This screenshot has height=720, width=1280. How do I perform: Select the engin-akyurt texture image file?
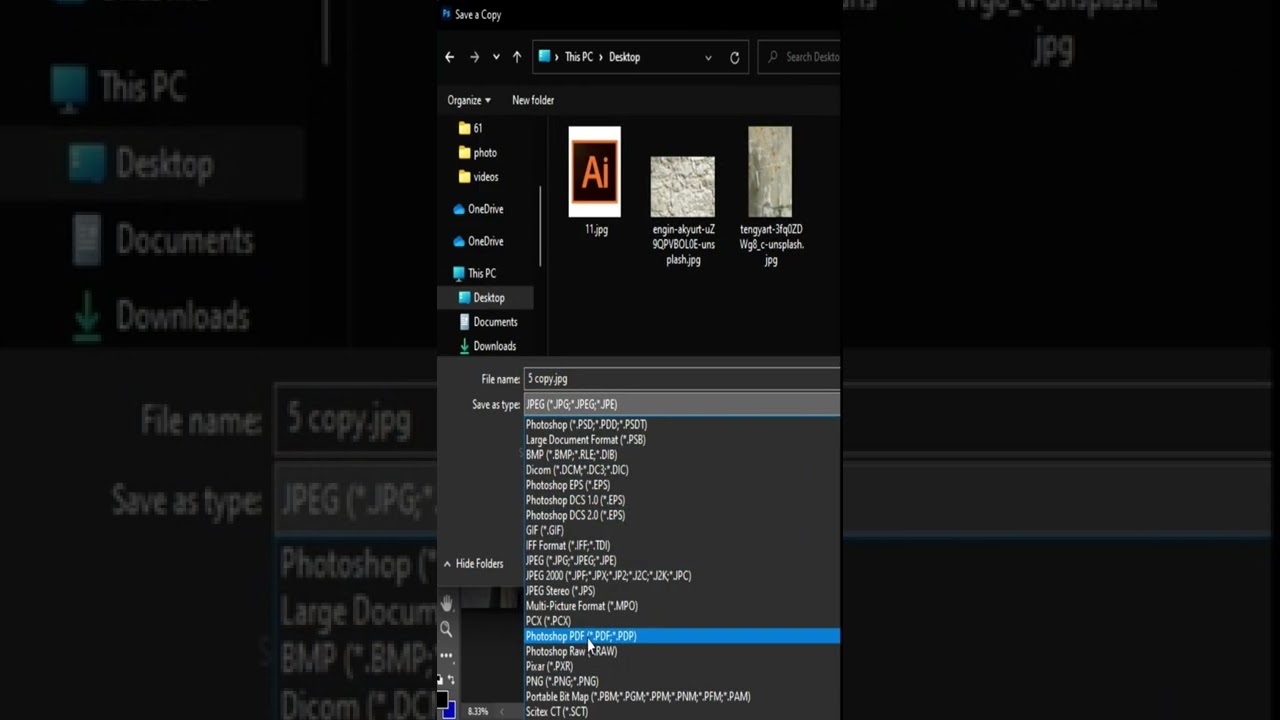pos(683,210)
